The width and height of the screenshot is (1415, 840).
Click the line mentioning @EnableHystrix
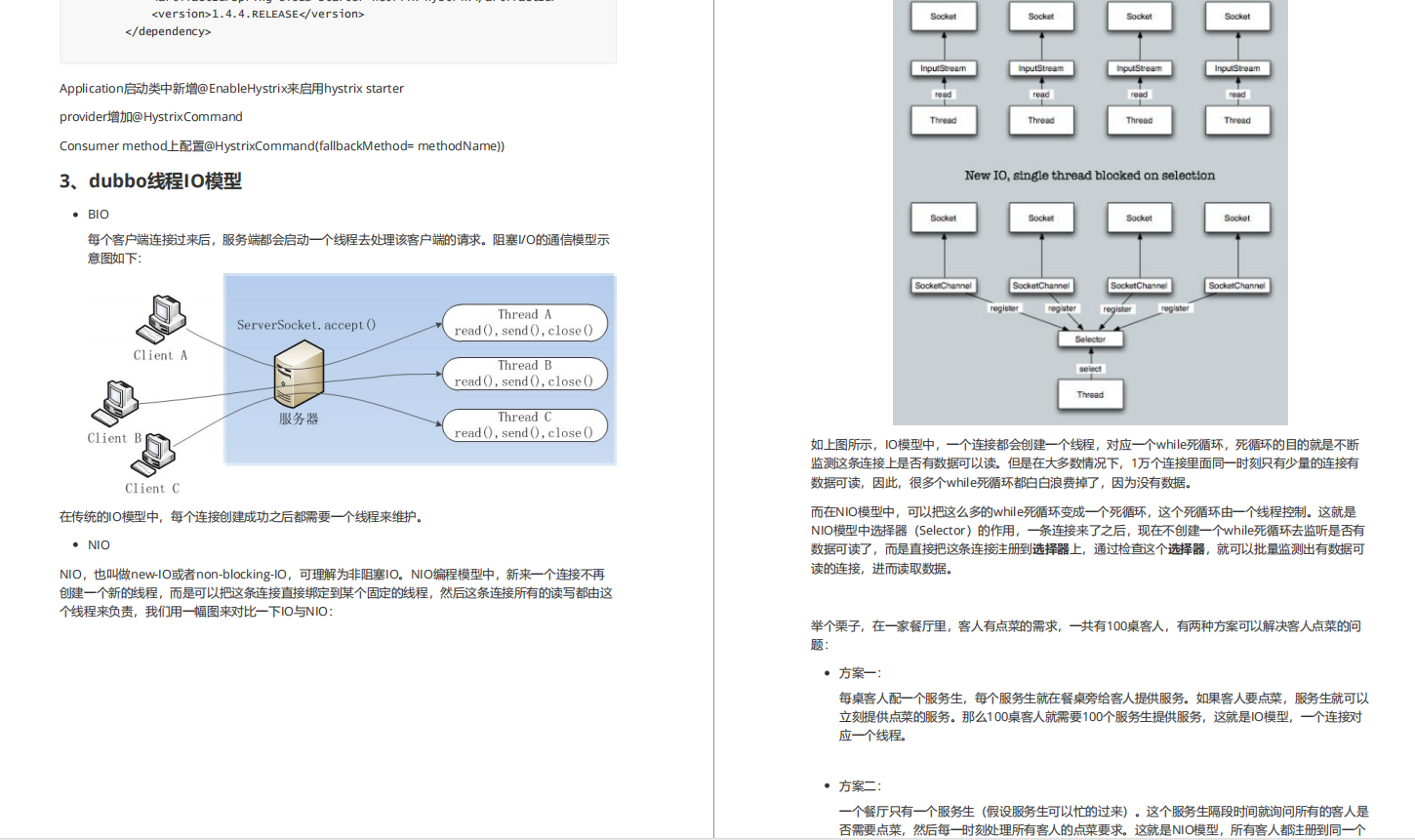[x=231, y=89]
